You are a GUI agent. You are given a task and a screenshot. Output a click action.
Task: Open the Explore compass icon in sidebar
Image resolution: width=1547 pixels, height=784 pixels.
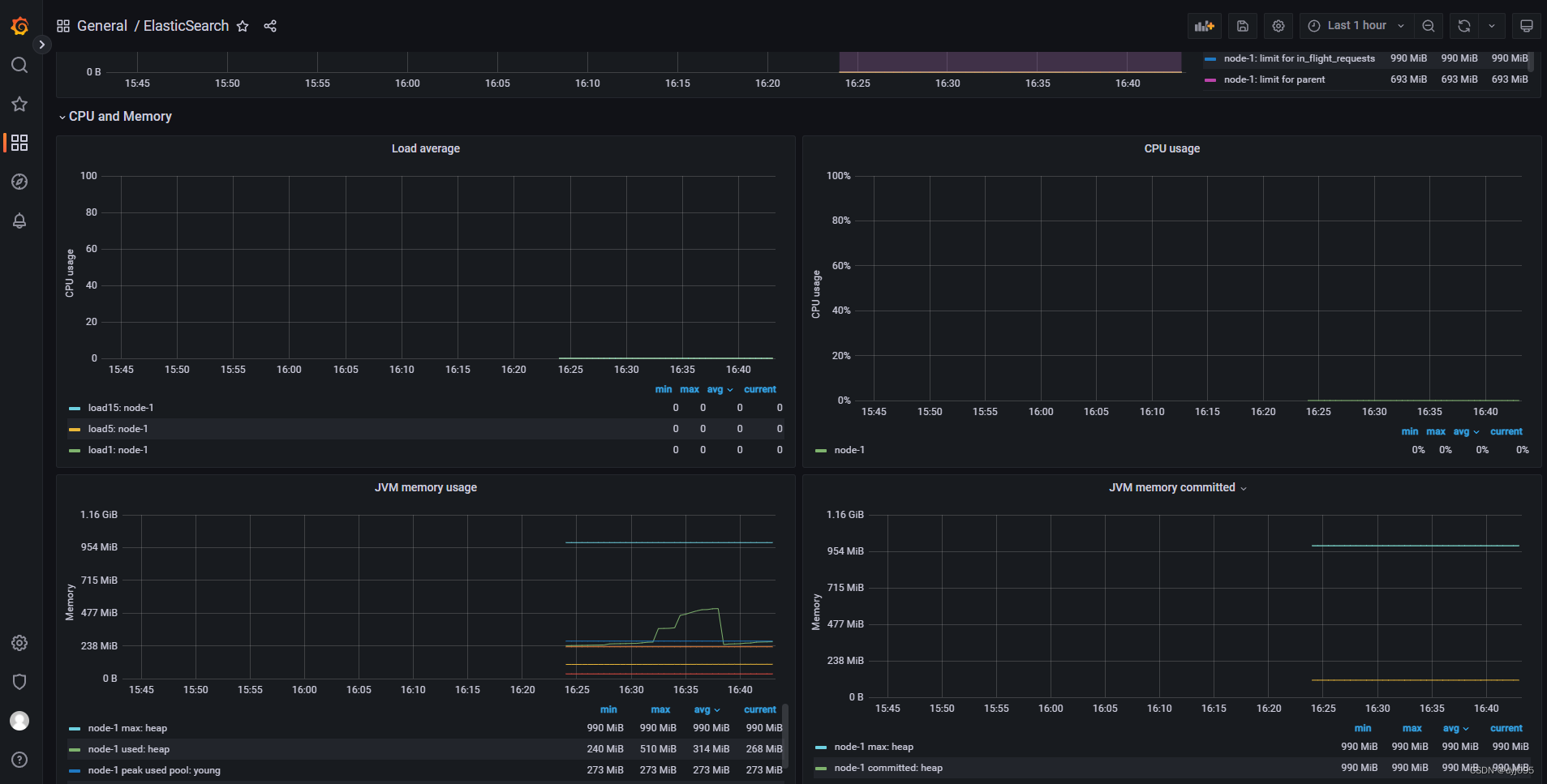click(19, 182)
